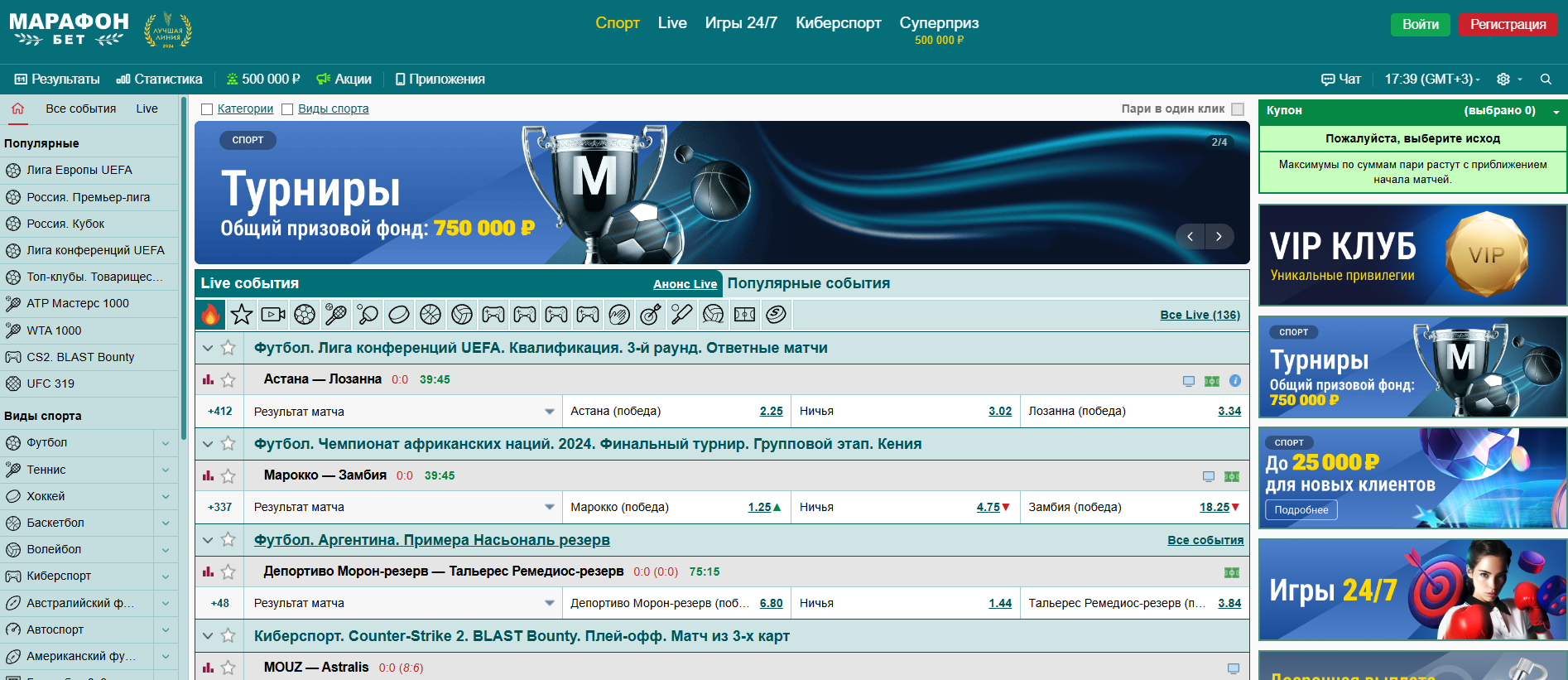Open live broadcast monitor for Астана — Лозанна
This screenshot has height=680, width=1568.
pyautogui.click(x=1189, y=381)
